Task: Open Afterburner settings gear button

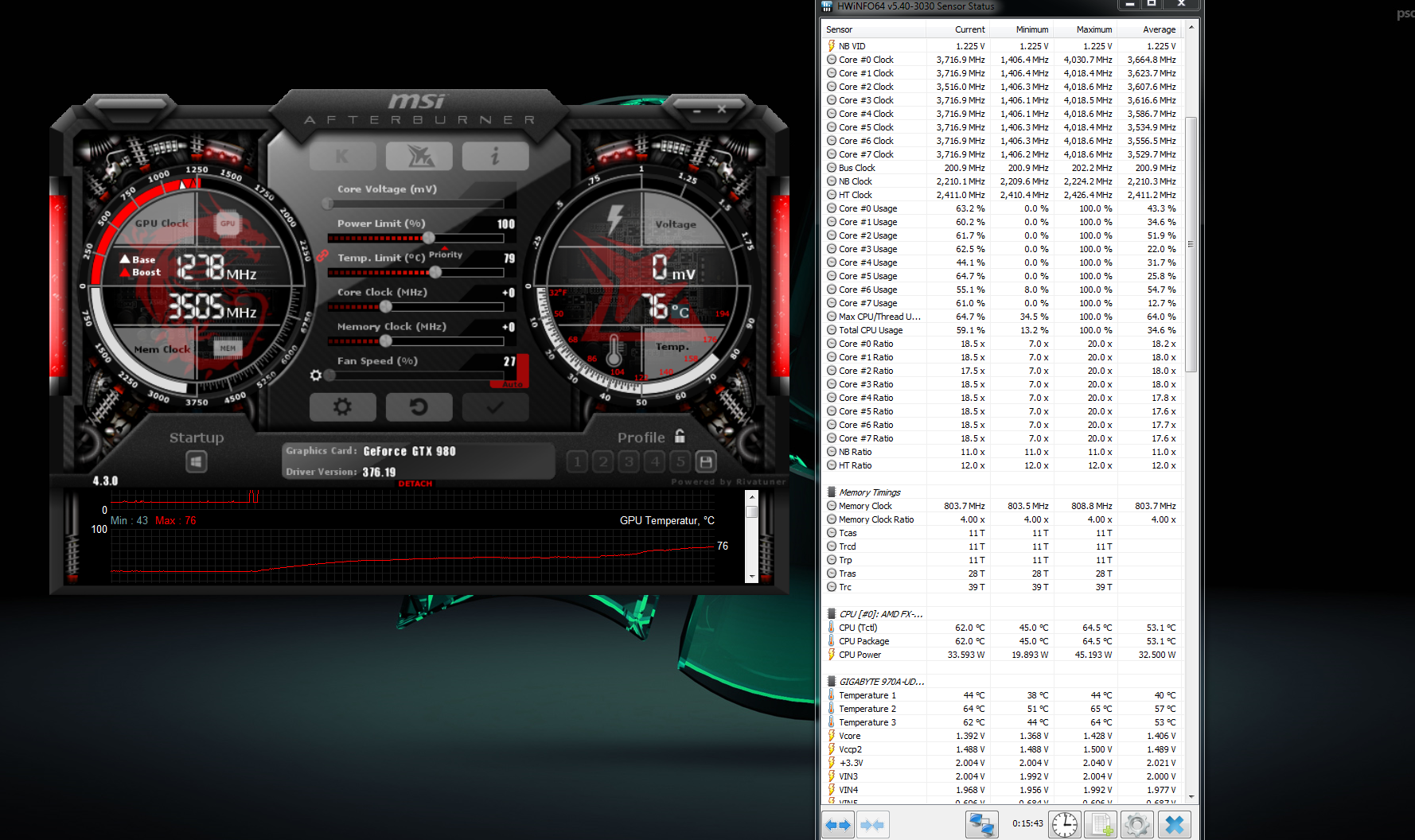Action: tap(342, 407)
